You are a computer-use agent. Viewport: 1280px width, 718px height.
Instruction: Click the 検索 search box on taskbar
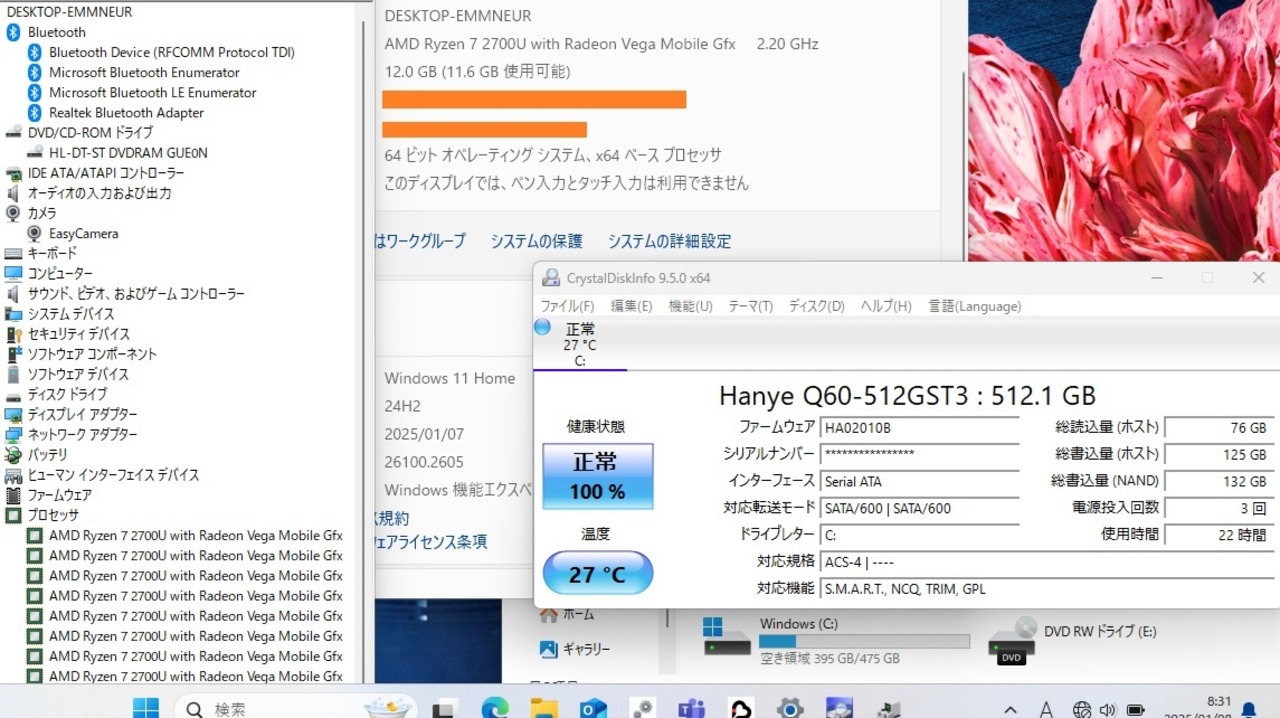point(296,708)
